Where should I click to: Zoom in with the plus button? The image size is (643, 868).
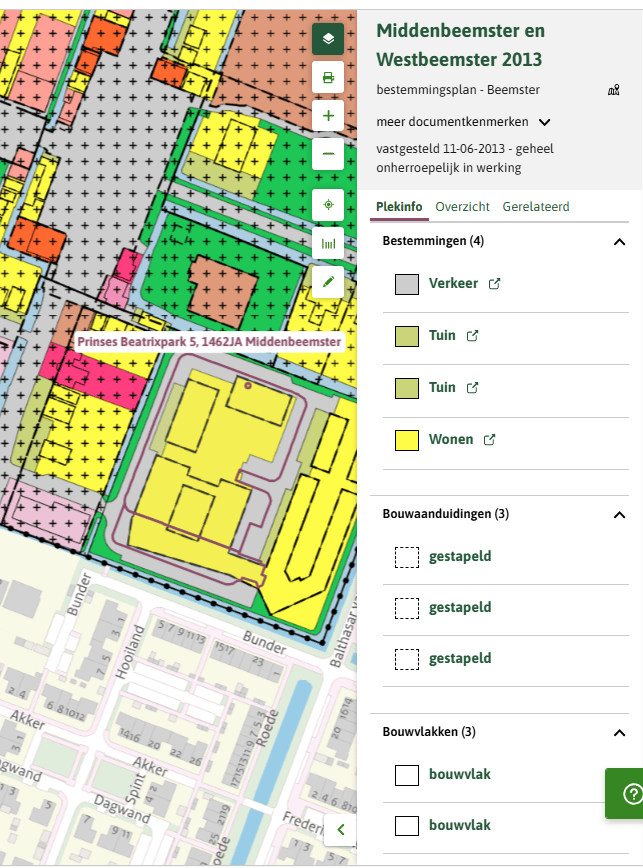pos(328,116)
